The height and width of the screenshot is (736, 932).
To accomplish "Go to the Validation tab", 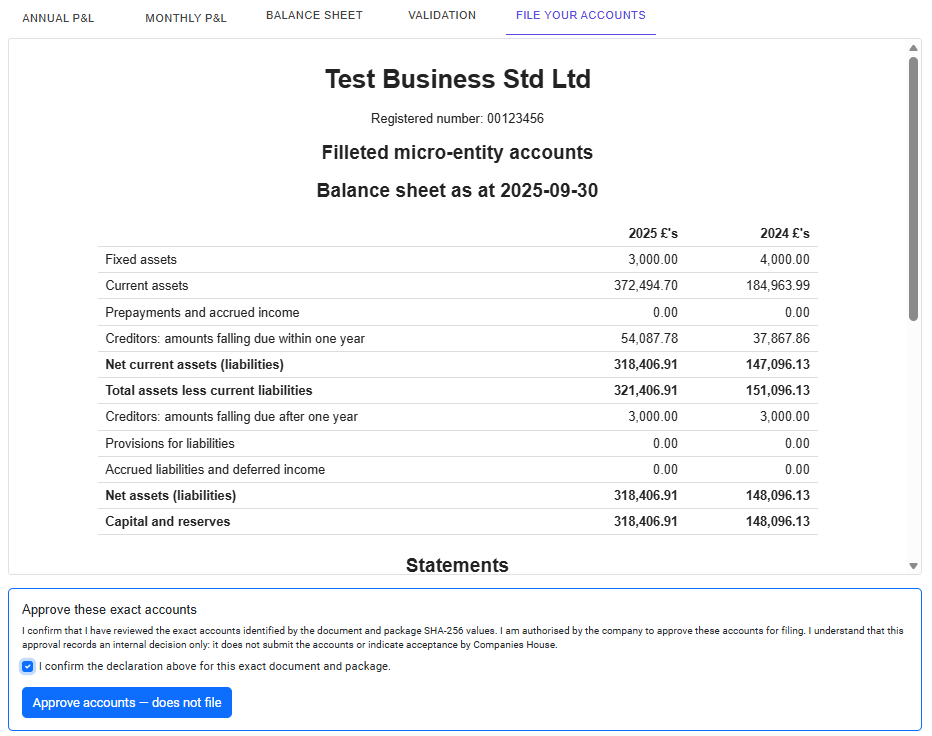I will coord(442,15).
